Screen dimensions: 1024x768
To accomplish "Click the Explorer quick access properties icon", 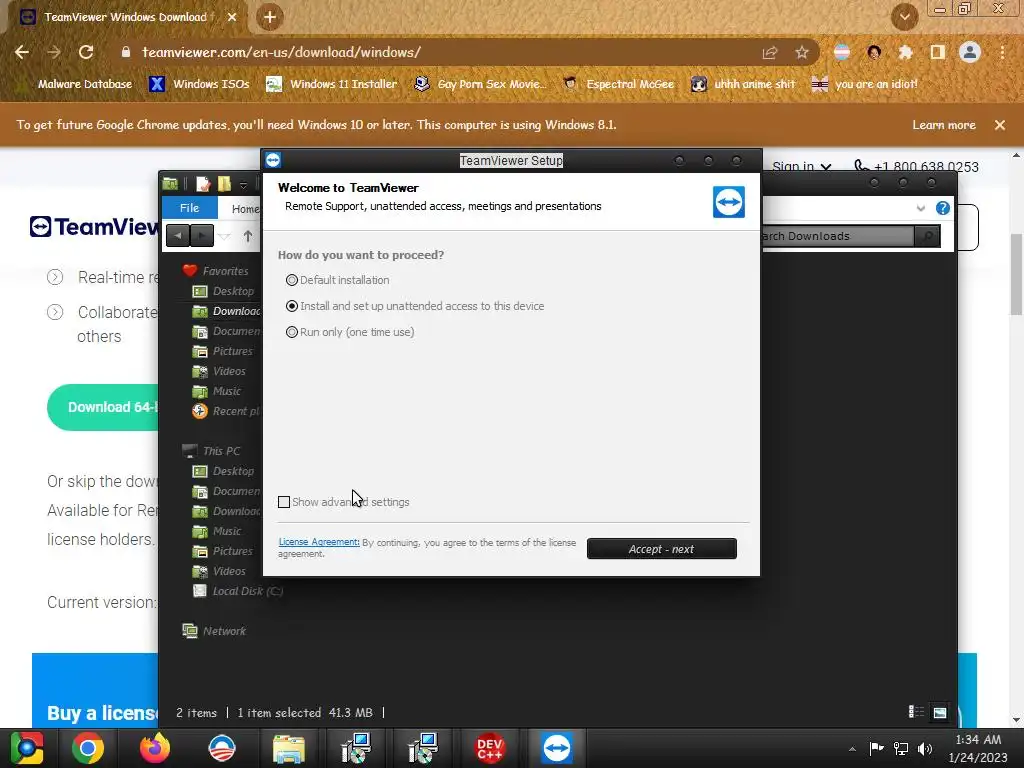I will pyautogui.click(x=203, y=184).
